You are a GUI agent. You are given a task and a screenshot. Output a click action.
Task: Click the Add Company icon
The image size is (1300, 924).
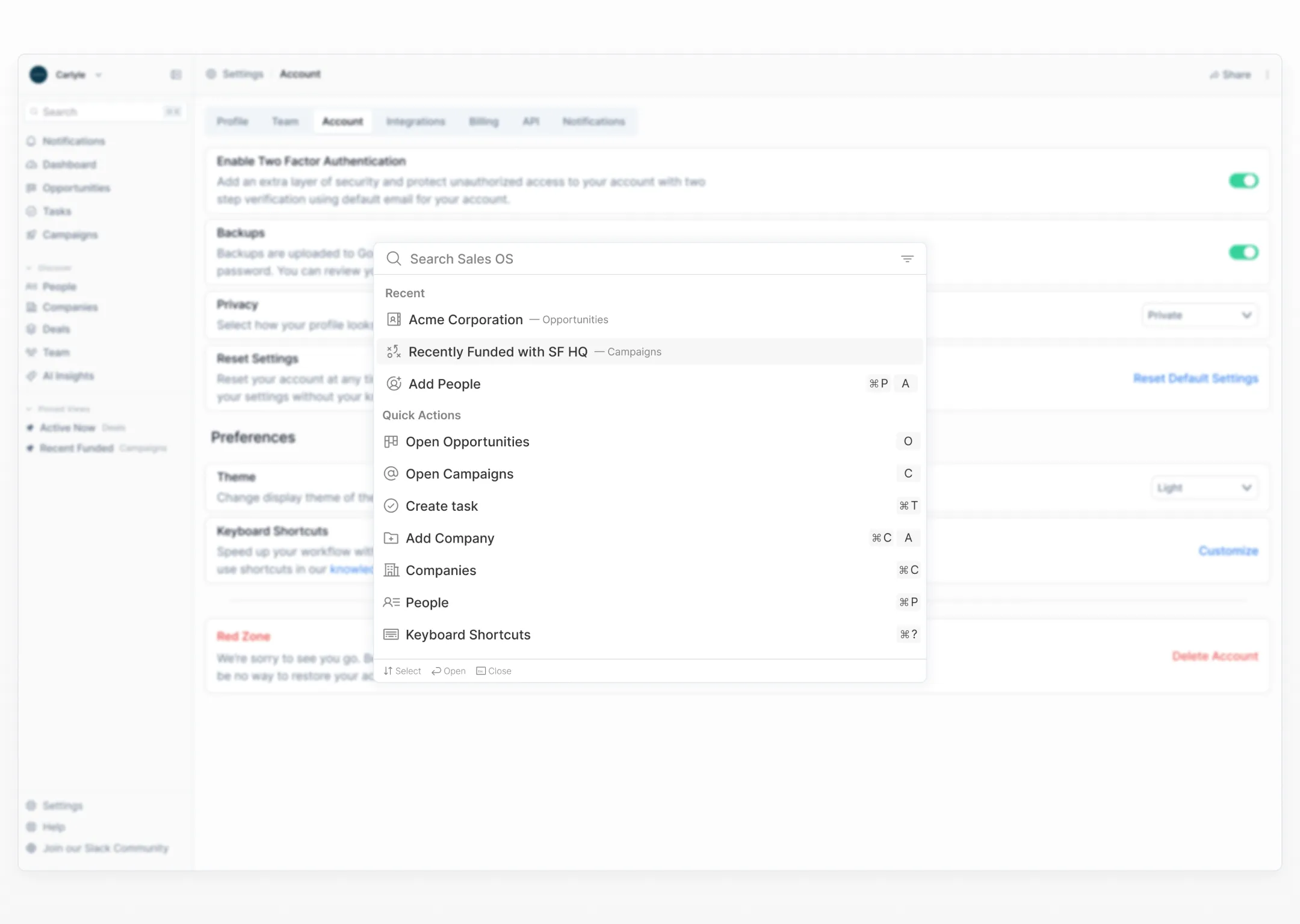point(392,538)
